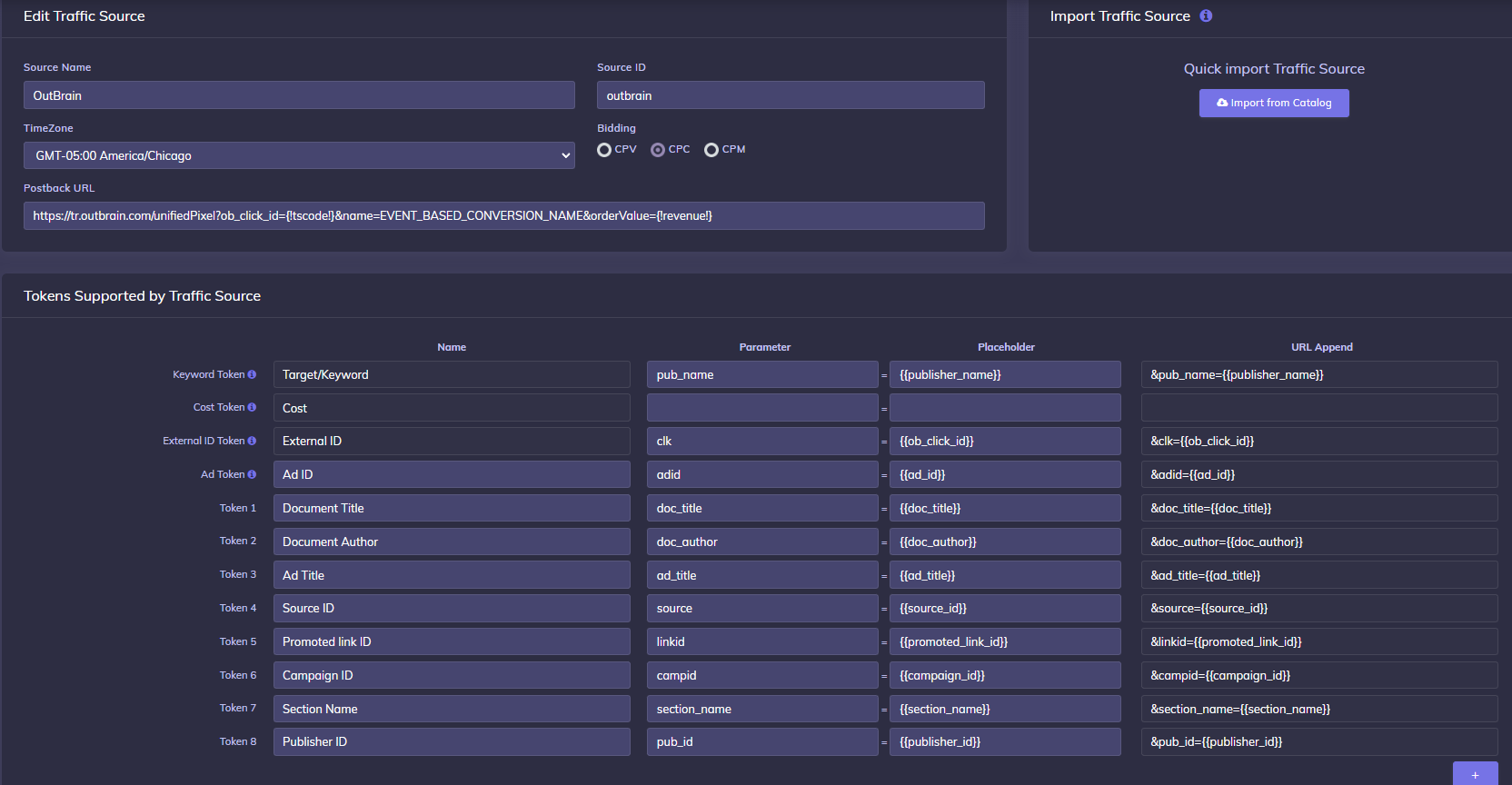Edit {{source_id}} placeholder field
1512x785 pixels.
[1005, 608]
